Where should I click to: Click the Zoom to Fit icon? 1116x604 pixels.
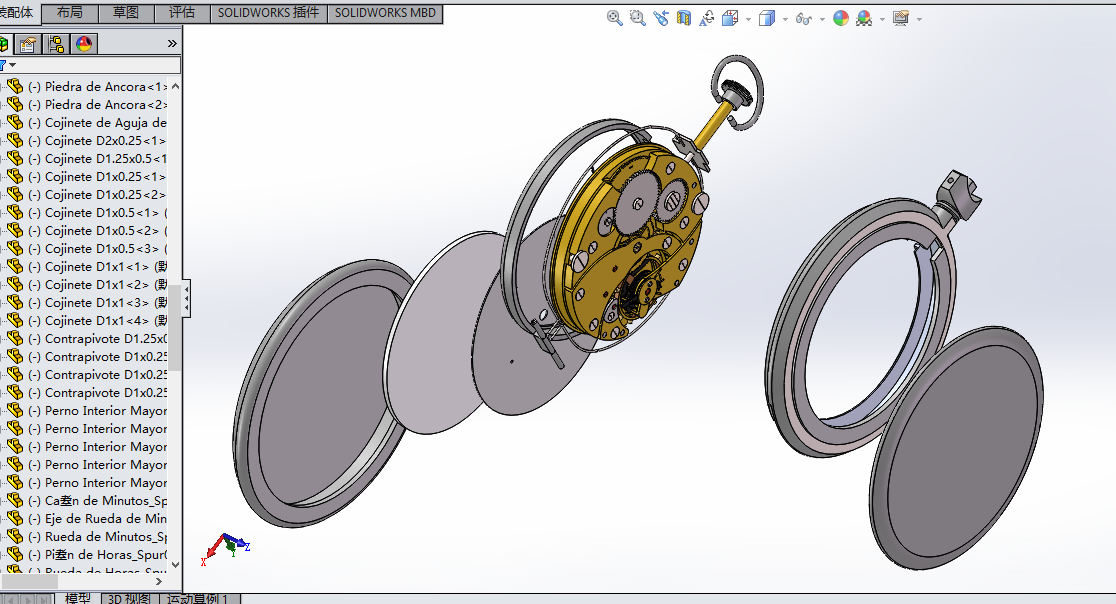[614, 18]
